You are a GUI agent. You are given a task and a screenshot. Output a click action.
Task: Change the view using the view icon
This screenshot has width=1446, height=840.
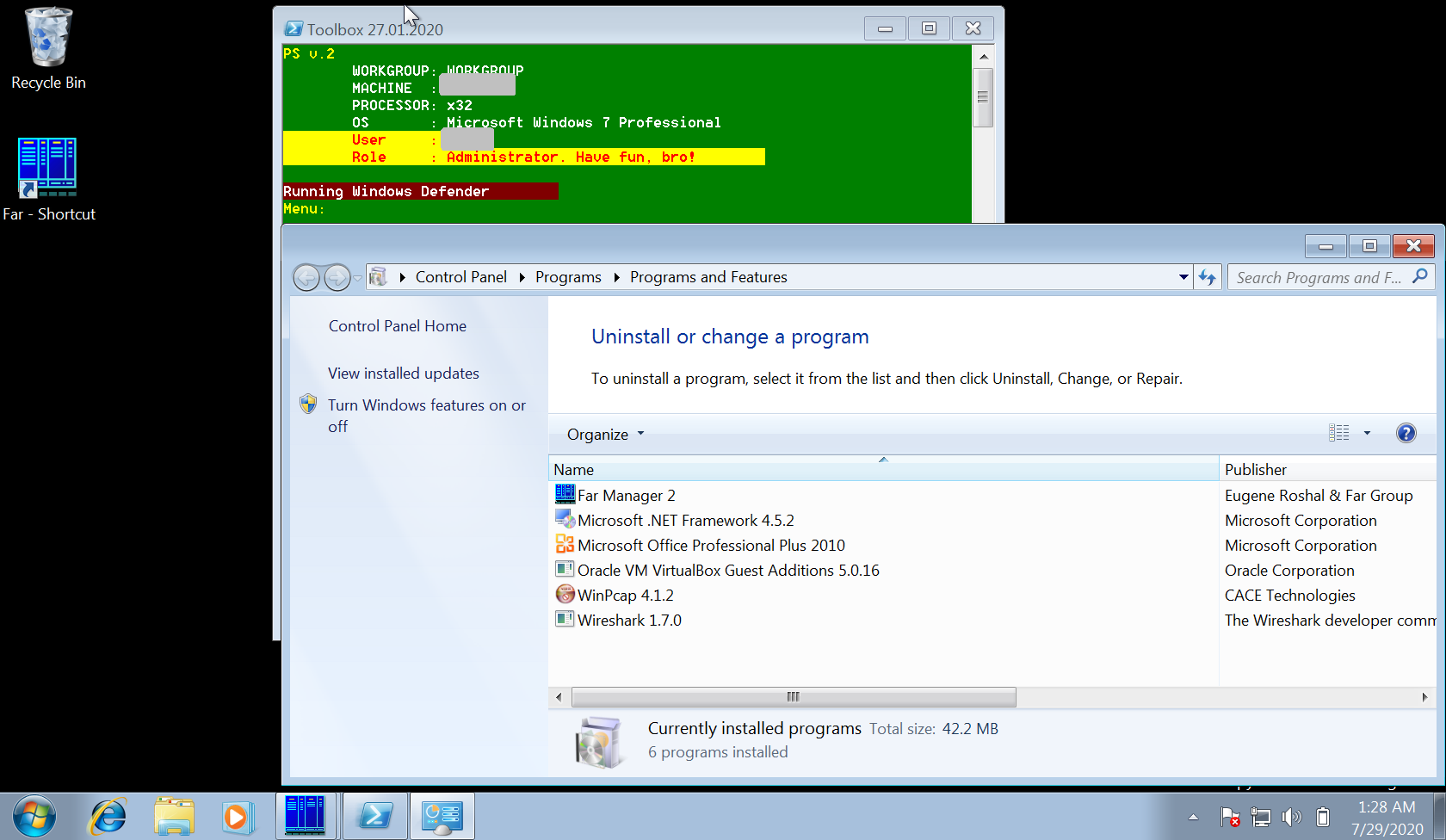click(x=1339, y=433)
